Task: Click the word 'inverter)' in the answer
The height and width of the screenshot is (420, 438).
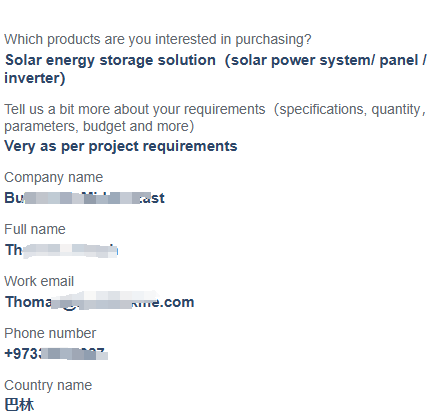Action: (x=35, y=78)
